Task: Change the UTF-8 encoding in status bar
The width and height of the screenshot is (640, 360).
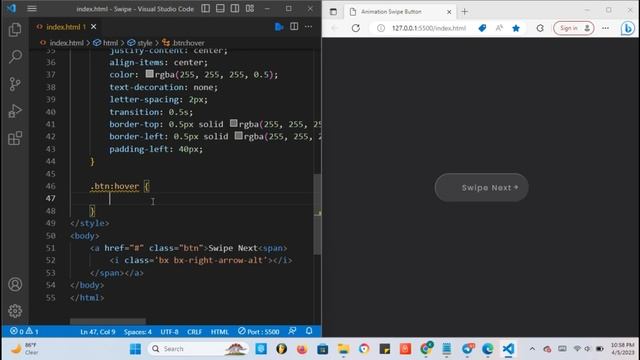Action: click(169, 332)
